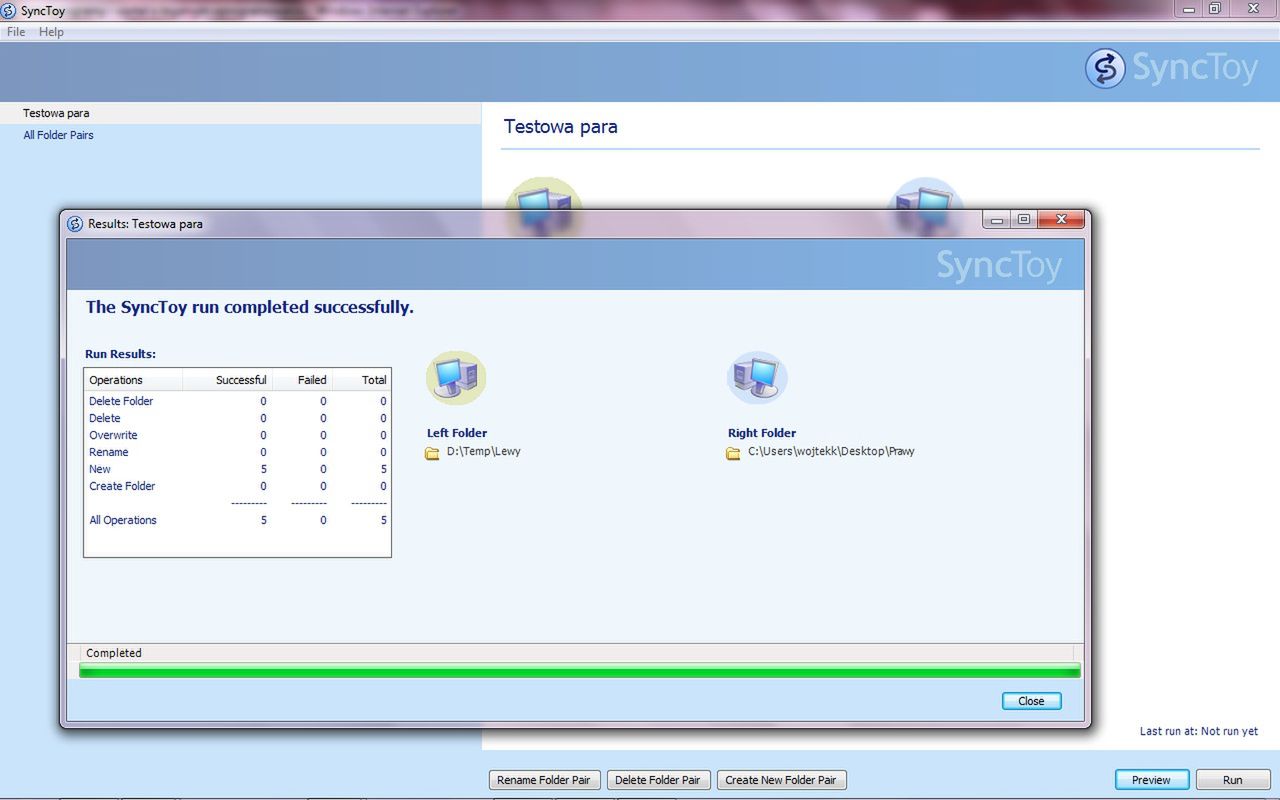1280x800 pixels.
Task: Close Results dialog via title bar X
Action: [1061, 219]
